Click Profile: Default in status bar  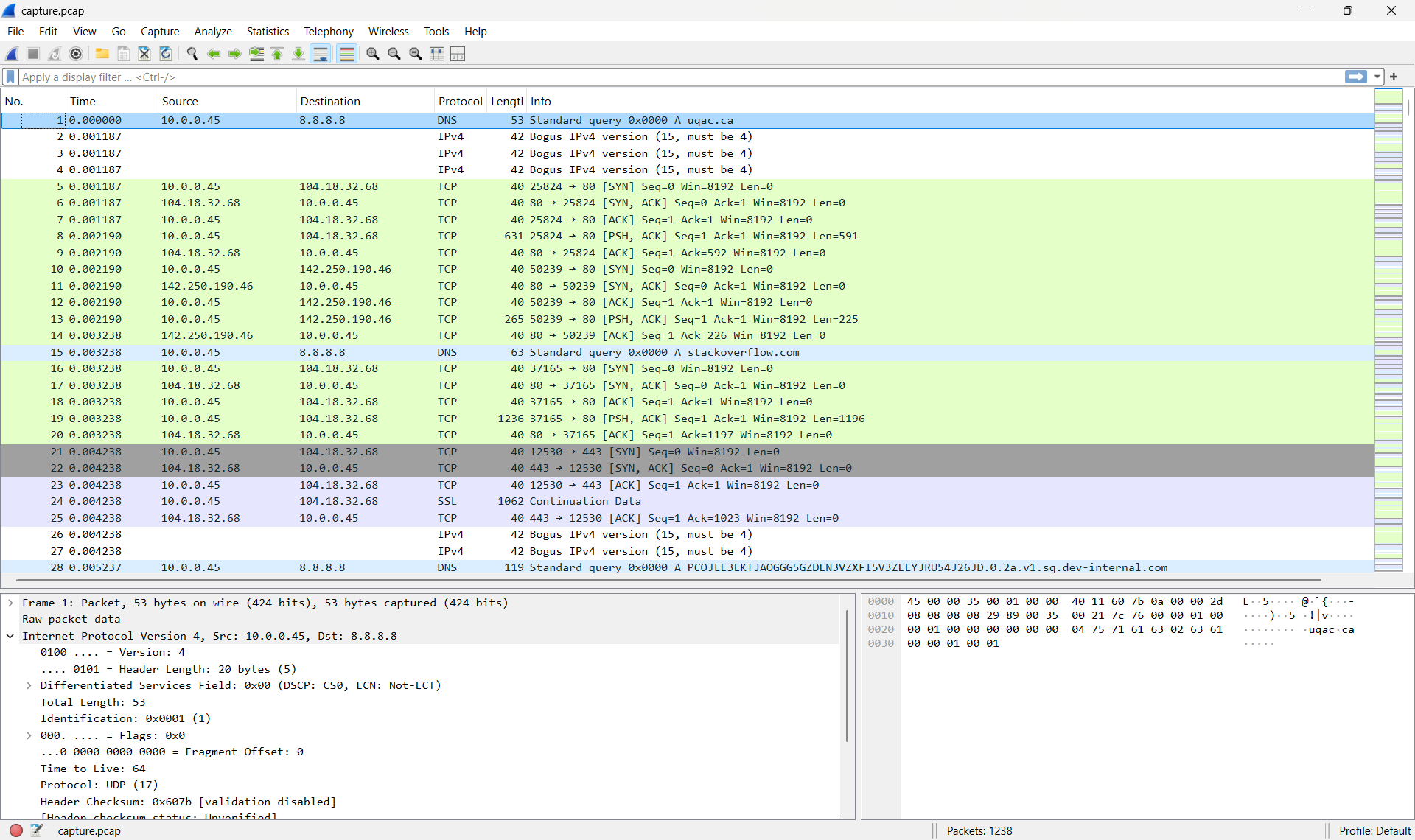tap(1374, 830)
